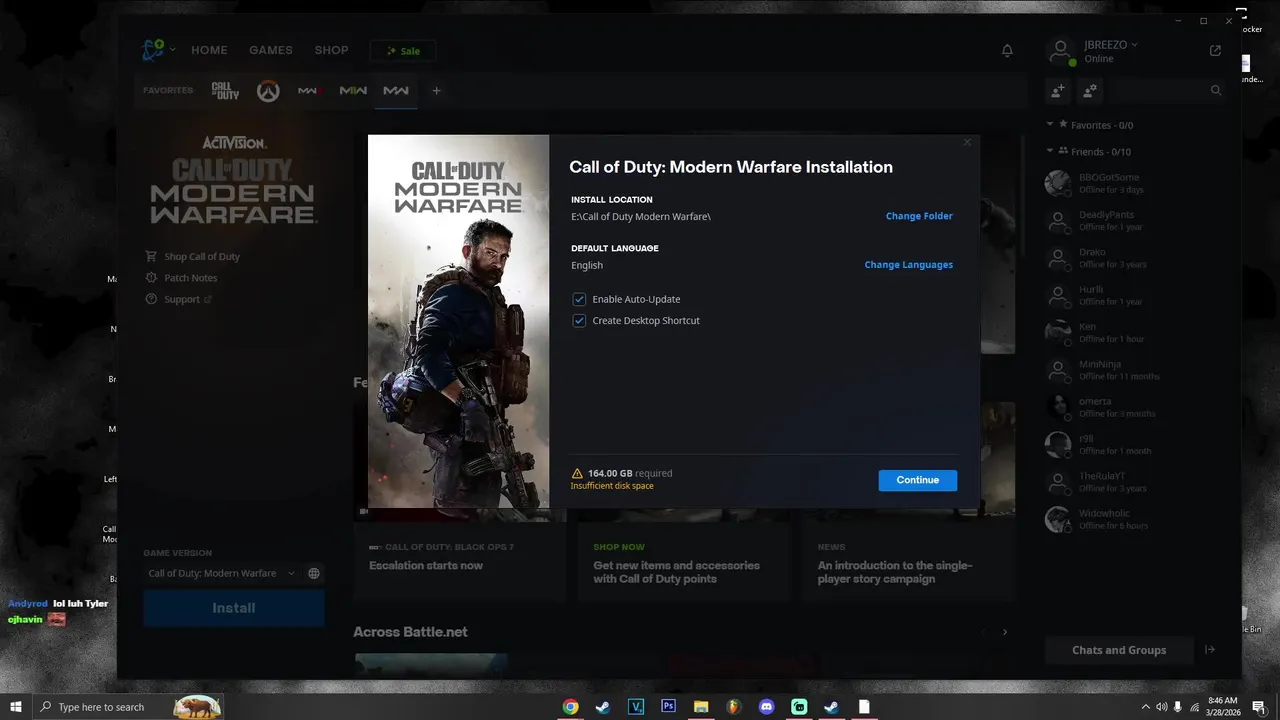1280x720 pixels.
Task: Open Google Chrome from the taskbar
Action: click(x=570, y=707)
